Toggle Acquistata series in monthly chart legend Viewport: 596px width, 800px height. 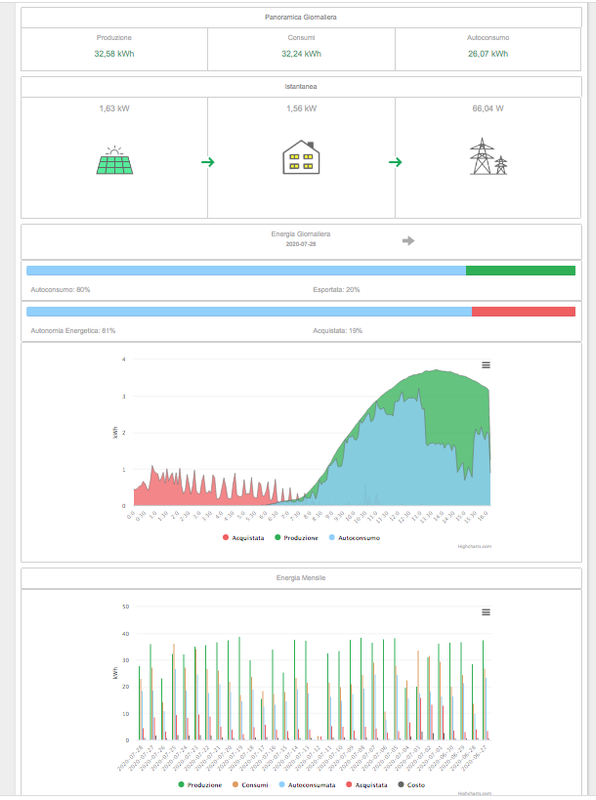coord(366,785)
